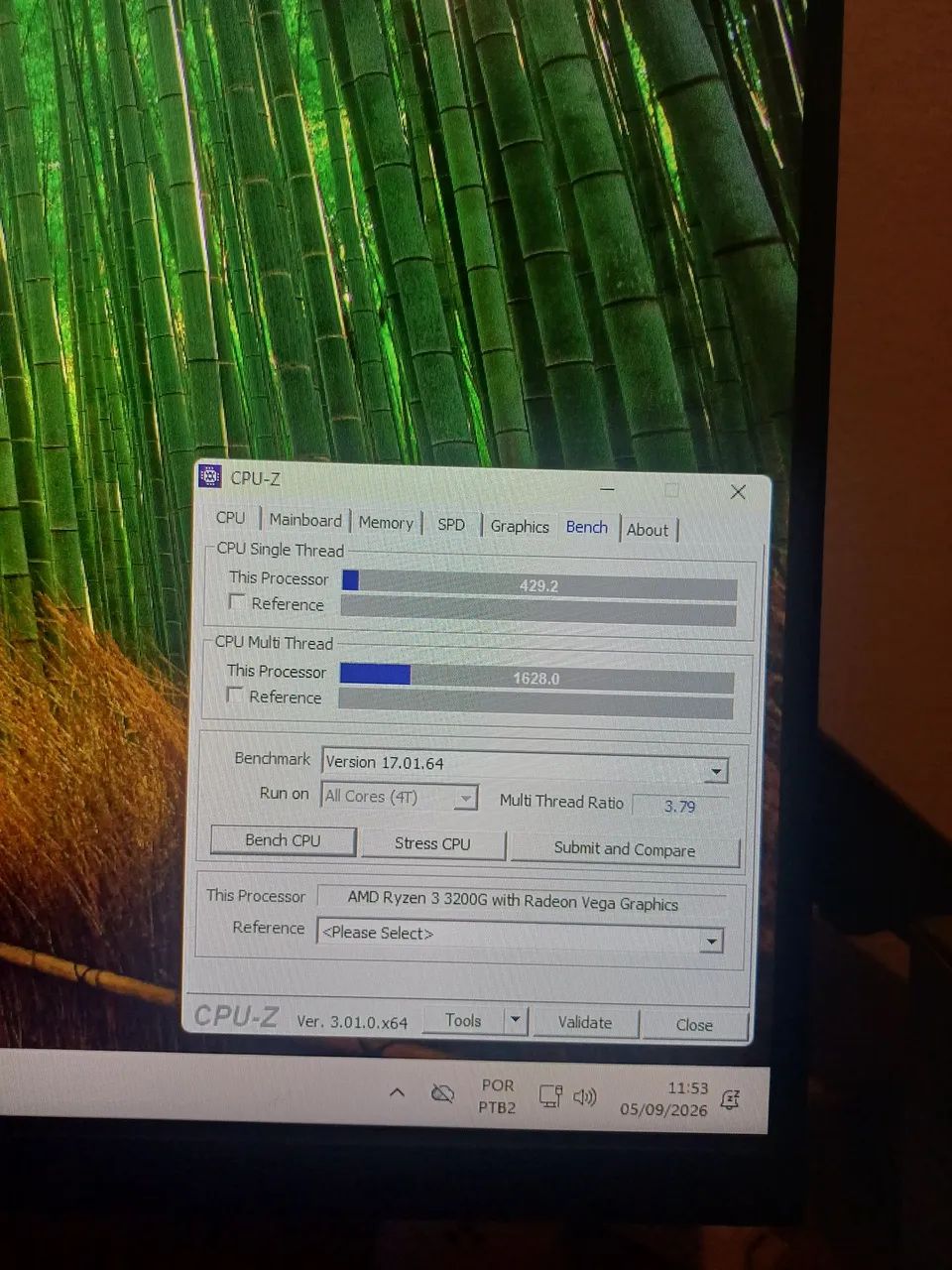This screenshot has height=1270, width=952.
Task: Click the multi thread score bar 1628.0
Action: click(536, 678)
